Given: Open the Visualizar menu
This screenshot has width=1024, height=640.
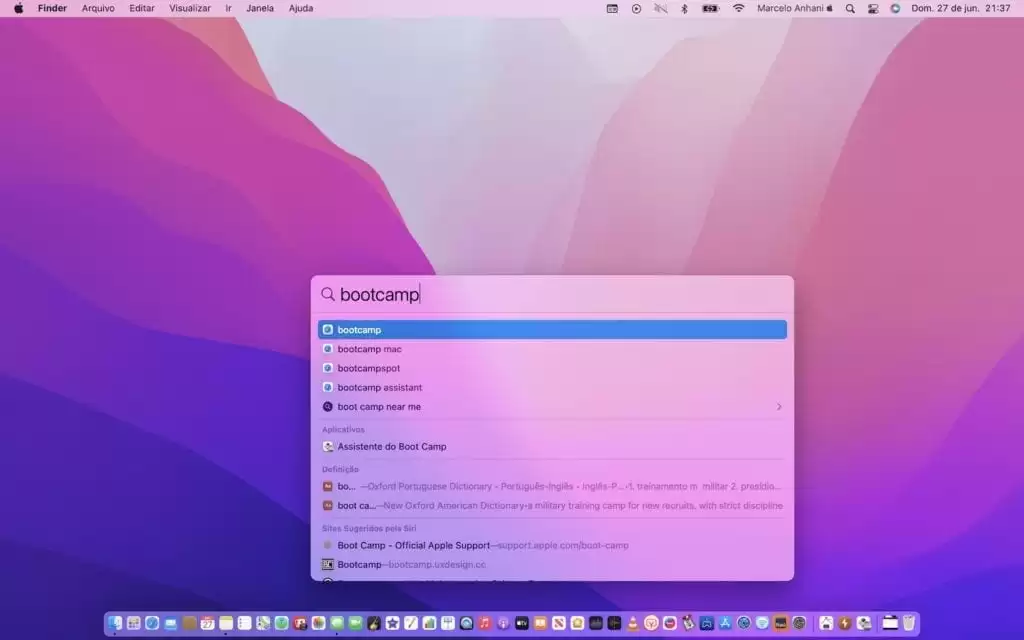Looking at the screenshot, I should click(x=190, y=8).
